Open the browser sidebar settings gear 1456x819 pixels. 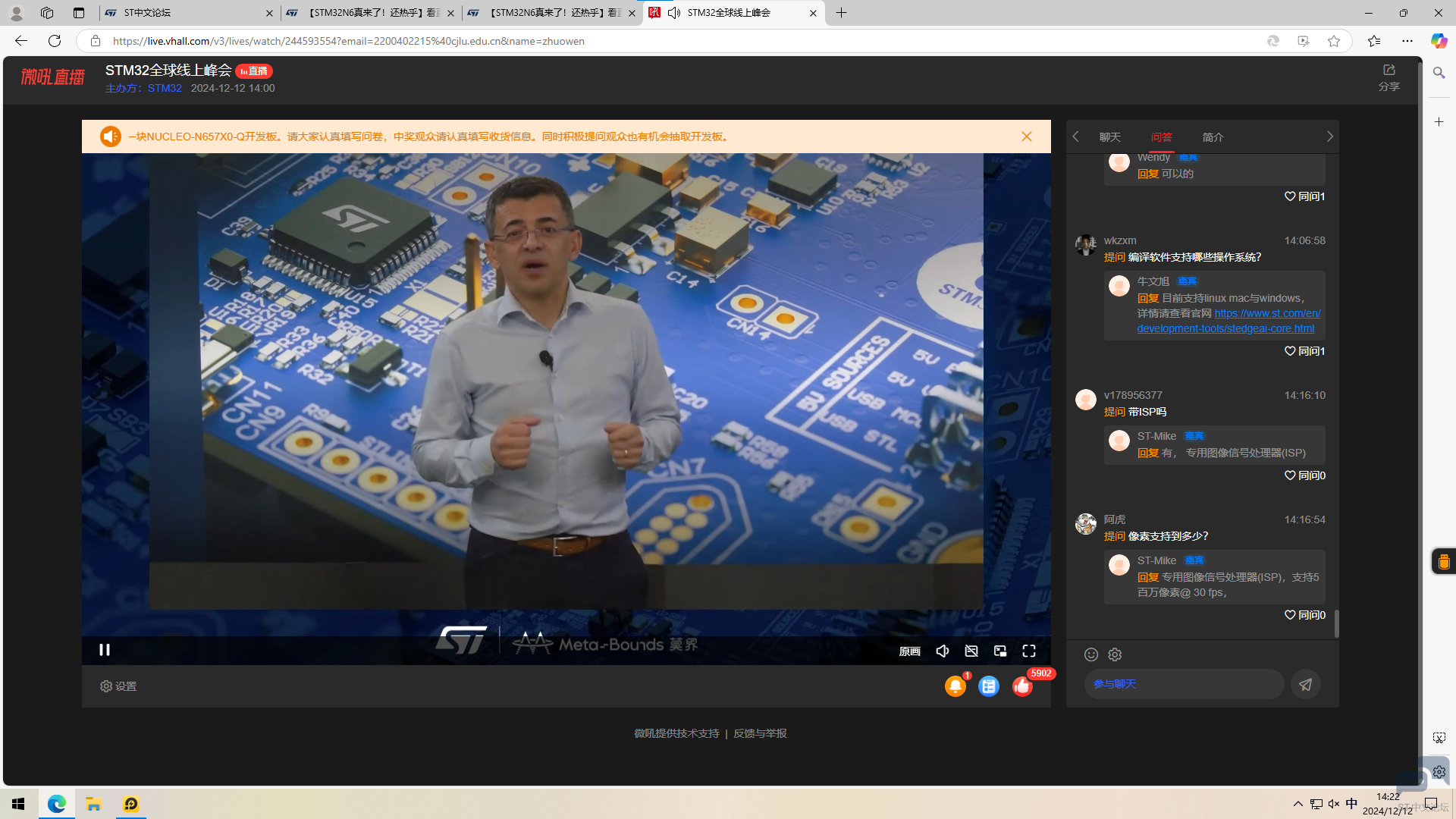[1439, 772]
